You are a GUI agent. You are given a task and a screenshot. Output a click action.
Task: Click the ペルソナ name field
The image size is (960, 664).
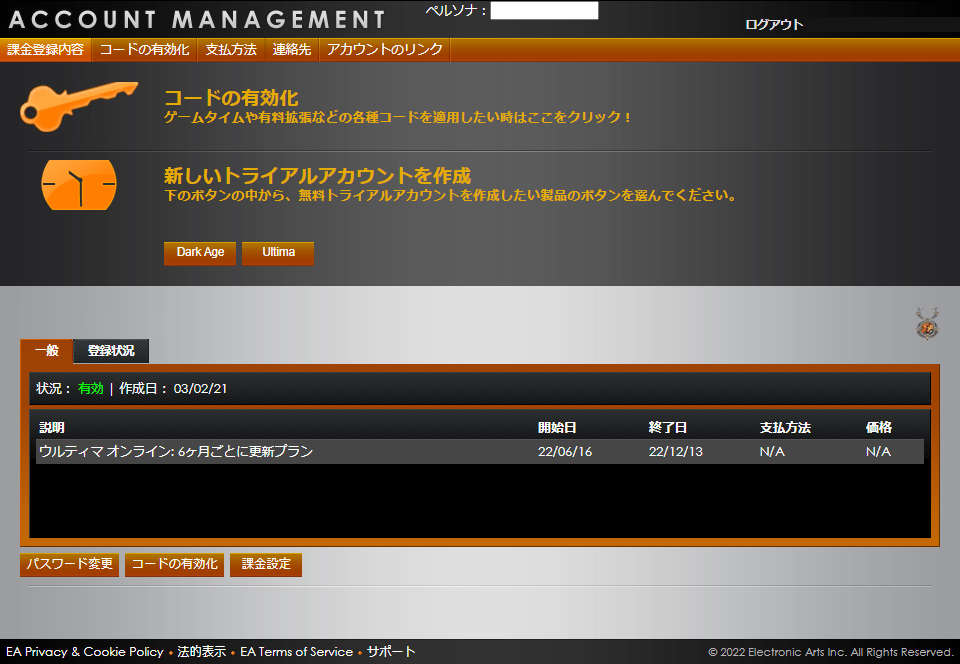pyautogui.click(x=544, y=10)
